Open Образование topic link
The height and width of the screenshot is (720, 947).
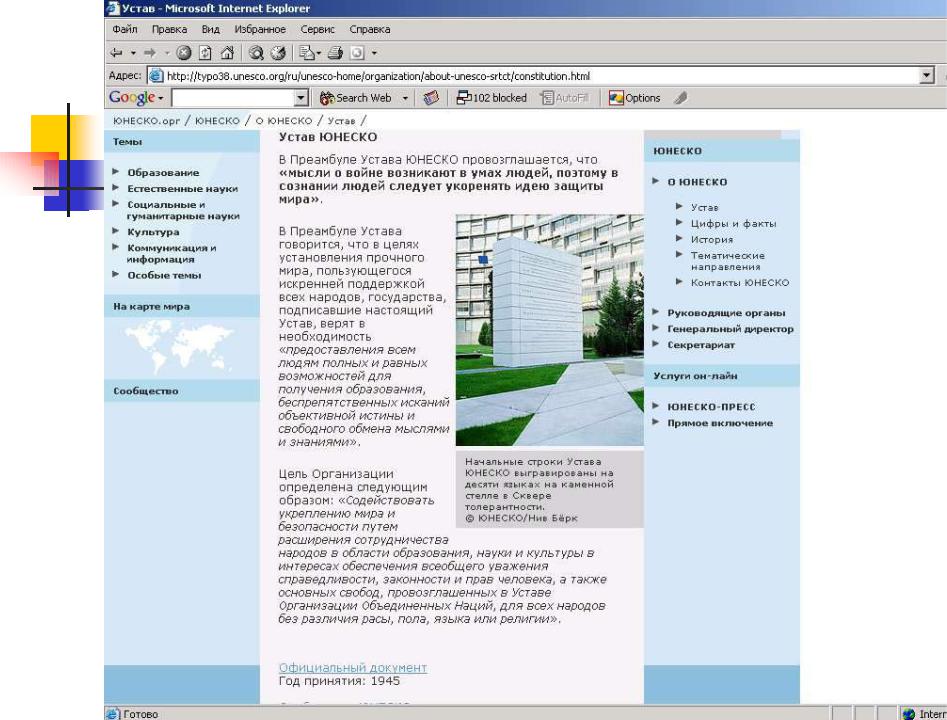click(x=163, y=172)
